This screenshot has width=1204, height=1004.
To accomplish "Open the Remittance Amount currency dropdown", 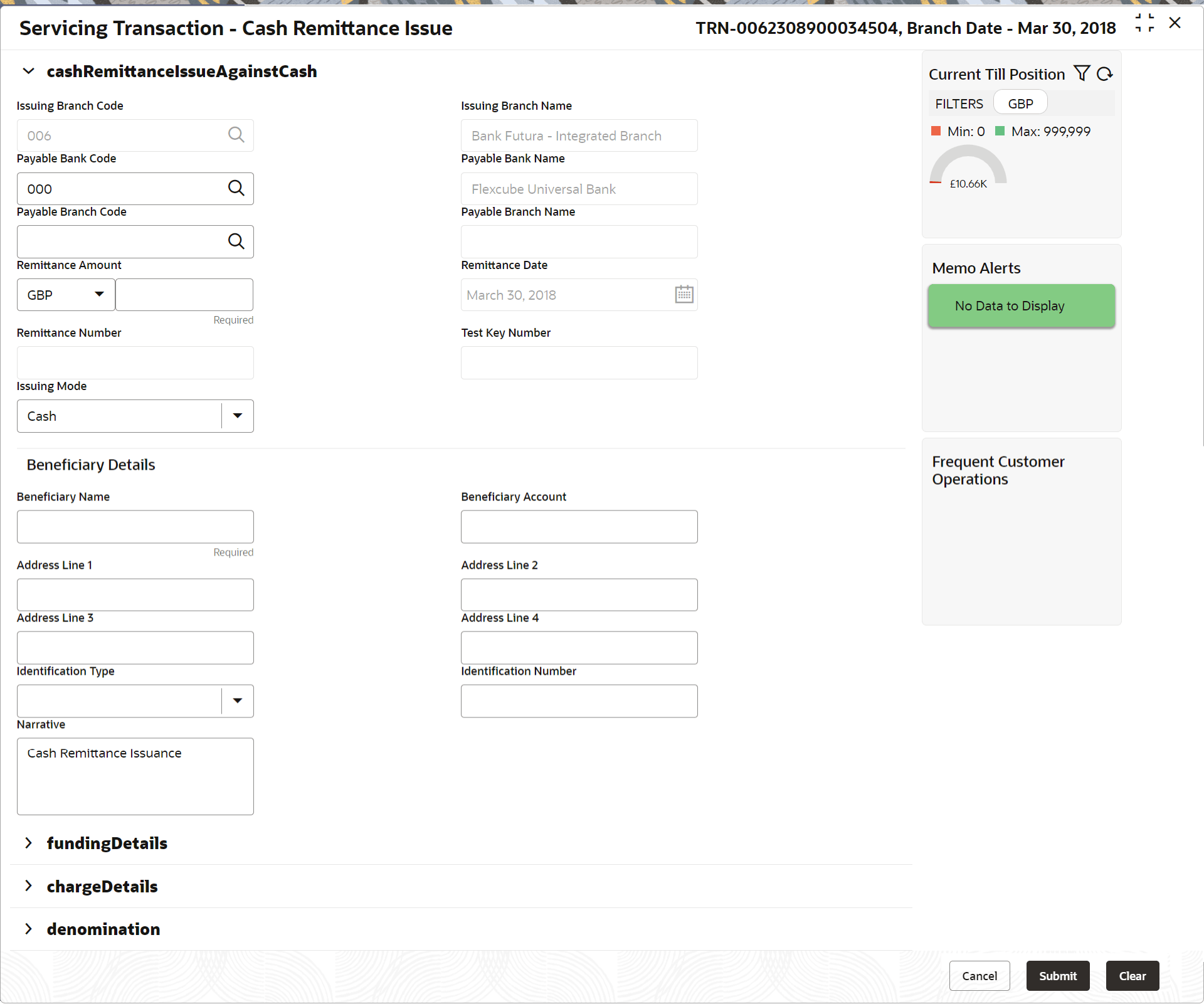I will pos(98,294).
